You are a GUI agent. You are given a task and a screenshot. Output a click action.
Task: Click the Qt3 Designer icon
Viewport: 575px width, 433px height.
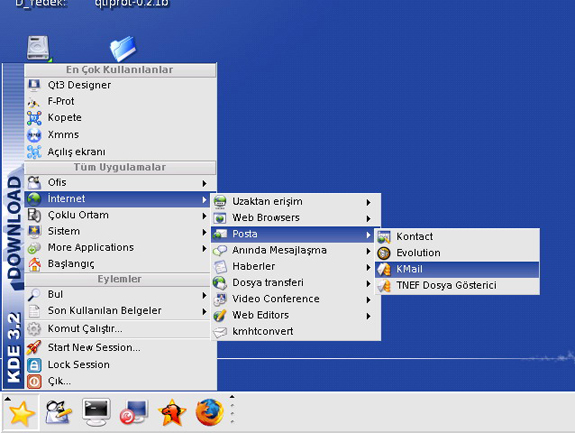pyautogui.click(x=34, y=85)
